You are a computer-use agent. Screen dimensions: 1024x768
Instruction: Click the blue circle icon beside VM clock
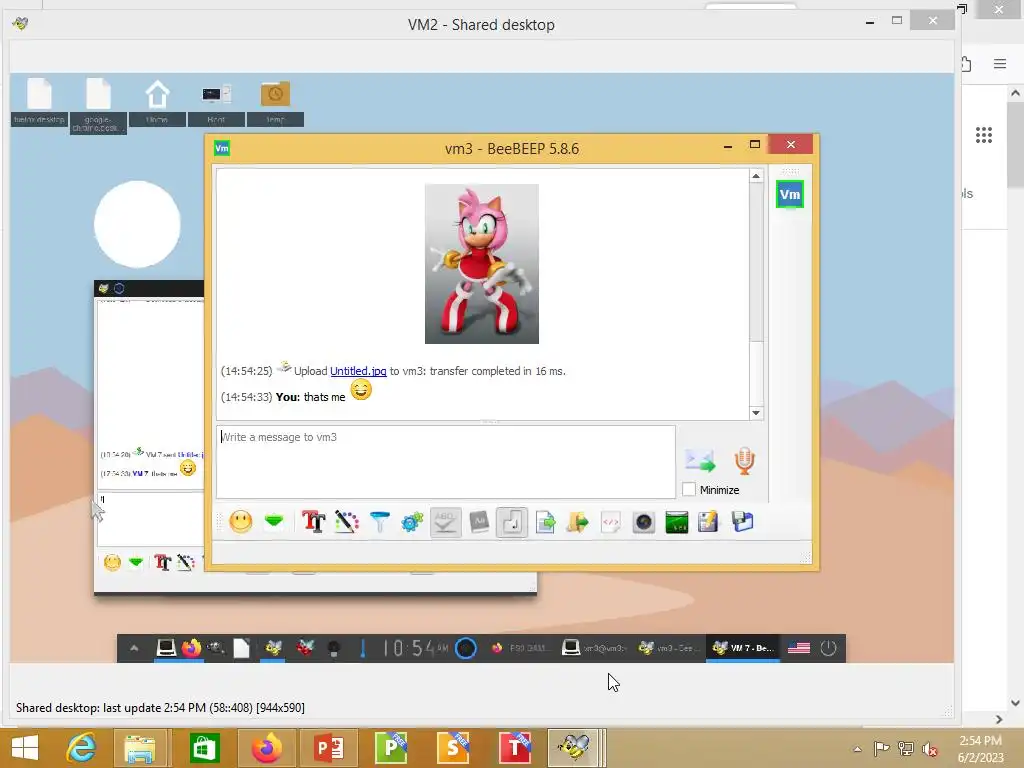coord(466,648)
